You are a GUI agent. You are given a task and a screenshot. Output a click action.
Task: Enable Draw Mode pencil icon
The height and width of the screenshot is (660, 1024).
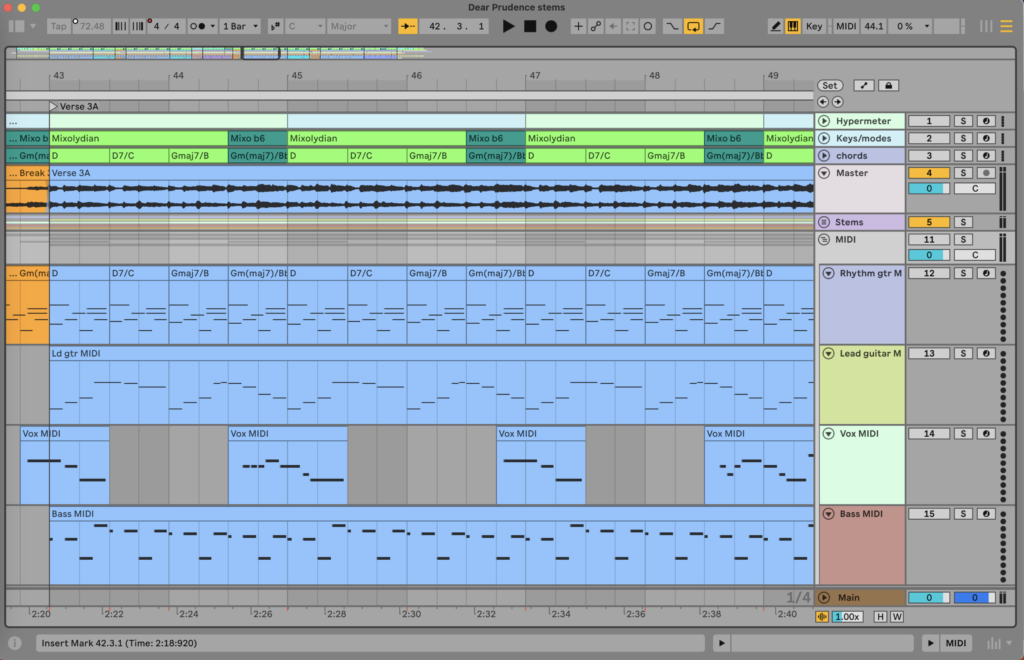click(x=775, y=26)
